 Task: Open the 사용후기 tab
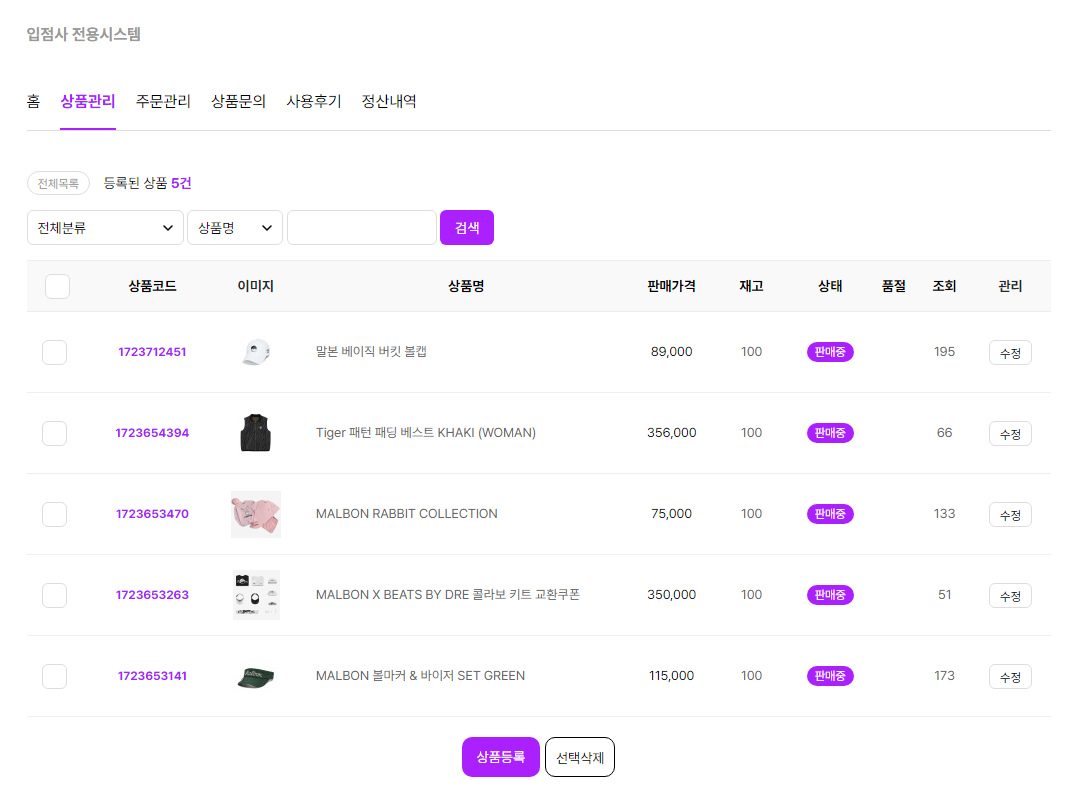pyautogui.click(x=314, y=101)
